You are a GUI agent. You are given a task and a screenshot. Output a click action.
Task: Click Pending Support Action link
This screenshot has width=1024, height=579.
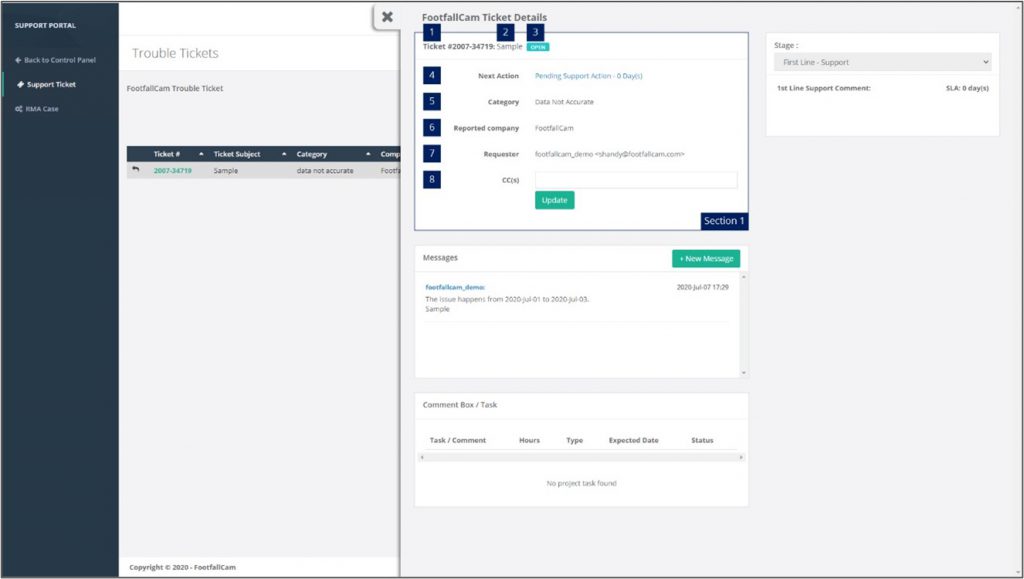(x=588, y=76)
